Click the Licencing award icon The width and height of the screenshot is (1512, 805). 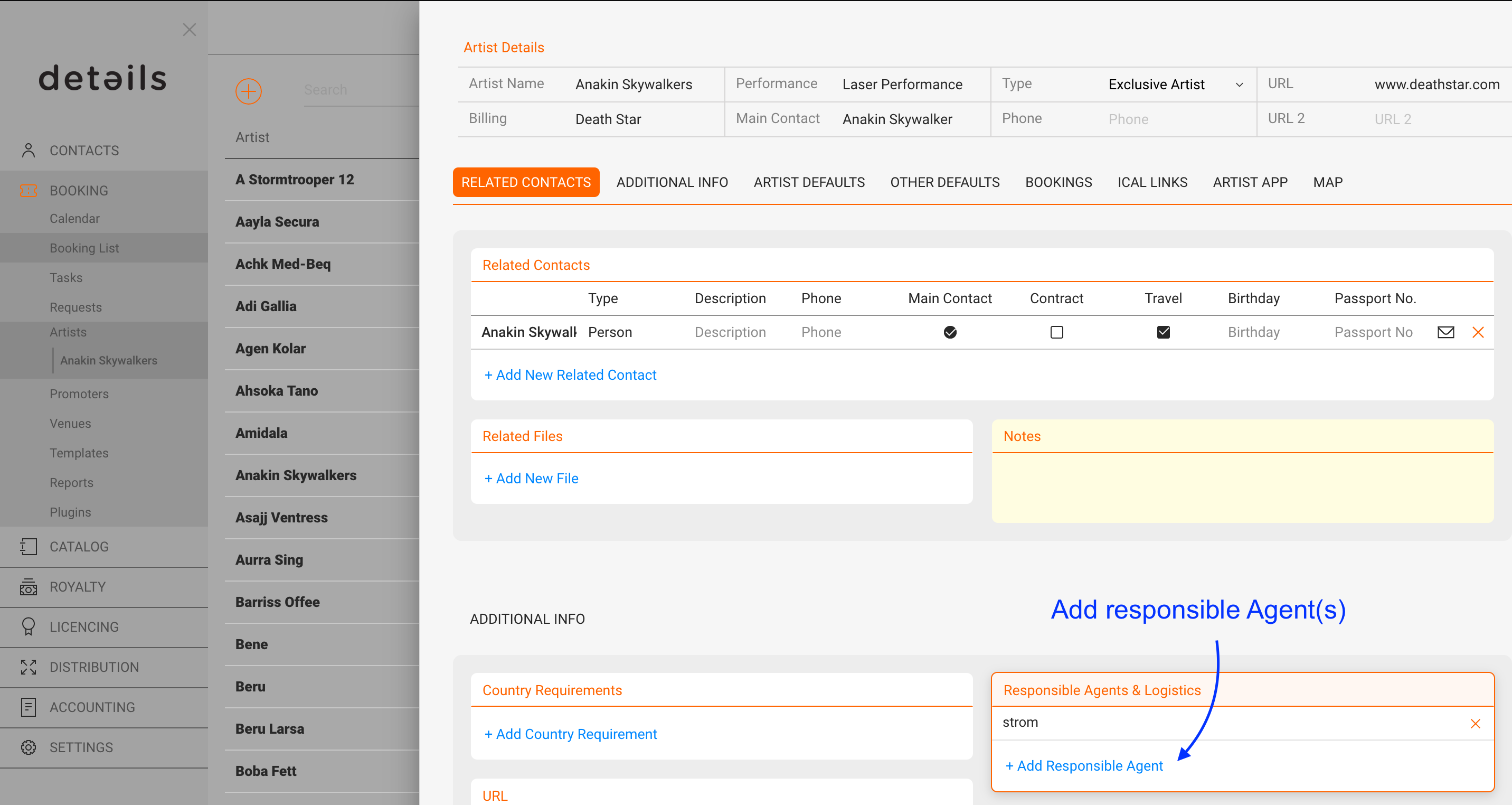click(x=28, y=626)
